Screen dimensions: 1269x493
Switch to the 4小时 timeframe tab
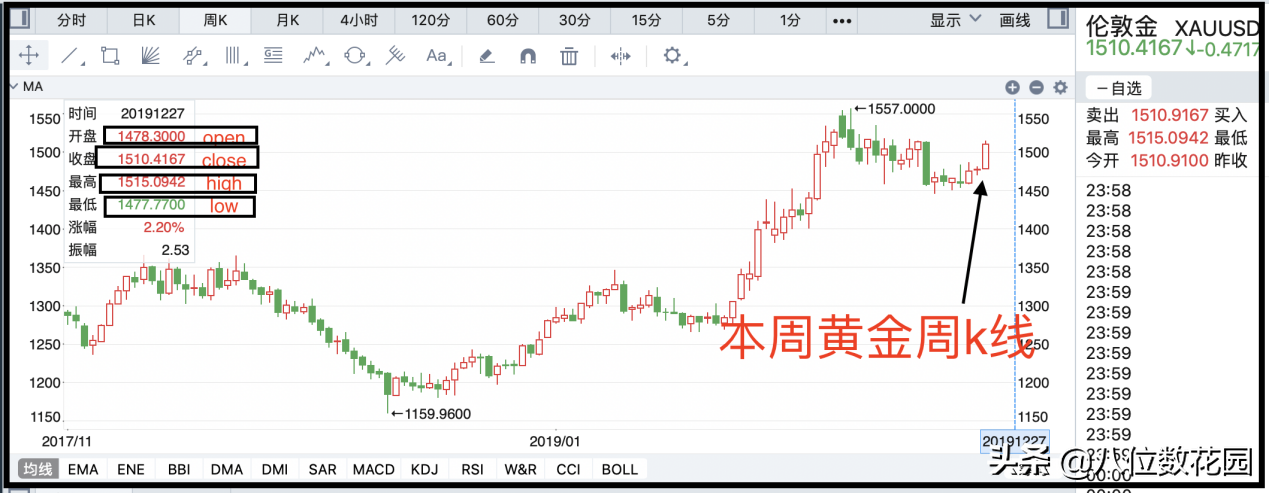pyautogui.click(x=359, y=20)
